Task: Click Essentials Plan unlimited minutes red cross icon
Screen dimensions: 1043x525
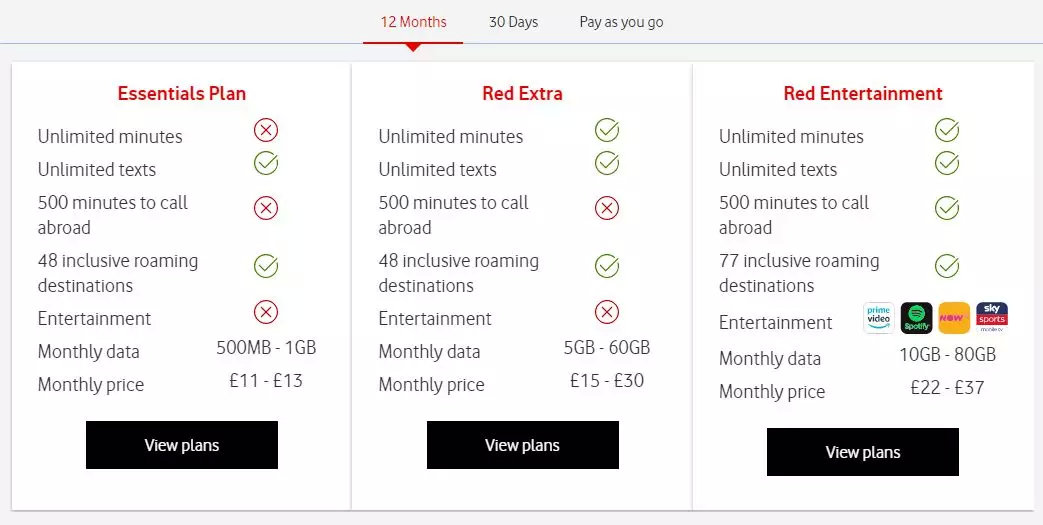Action: (266, 130)
